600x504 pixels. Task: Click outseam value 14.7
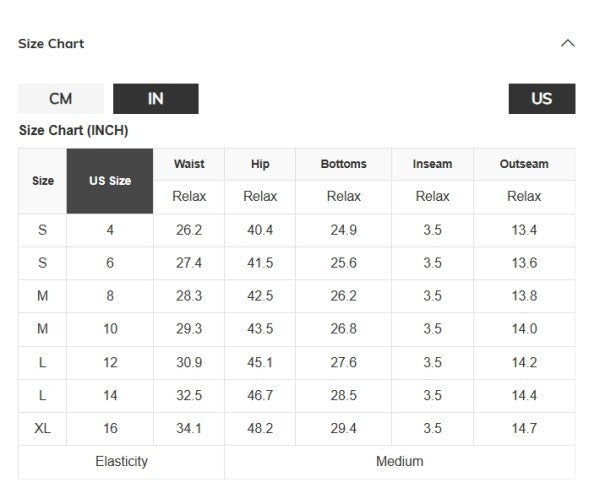click(x=524, y=428)
